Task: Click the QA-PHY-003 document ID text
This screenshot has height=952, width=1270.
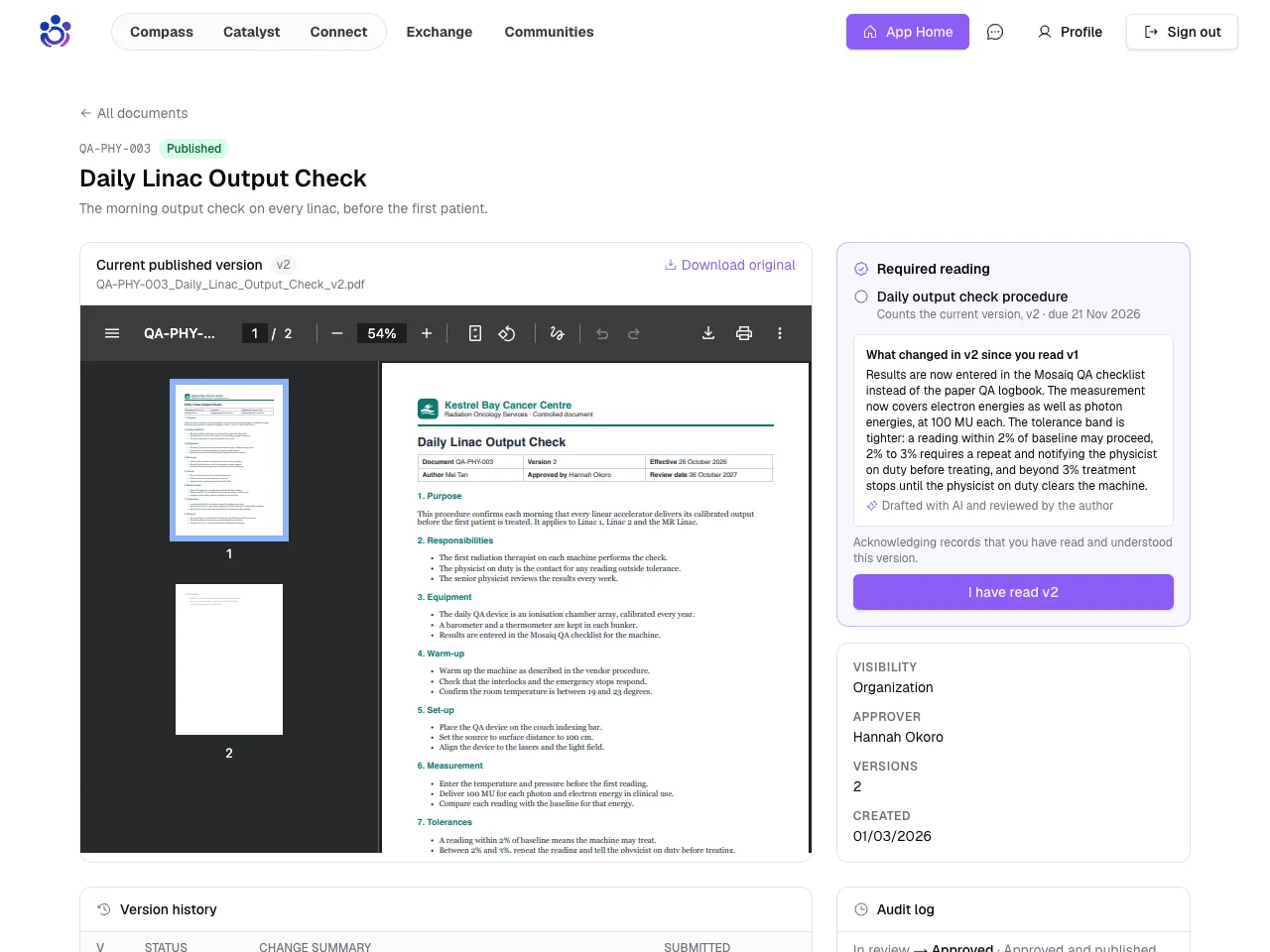Action: point(115,149)
